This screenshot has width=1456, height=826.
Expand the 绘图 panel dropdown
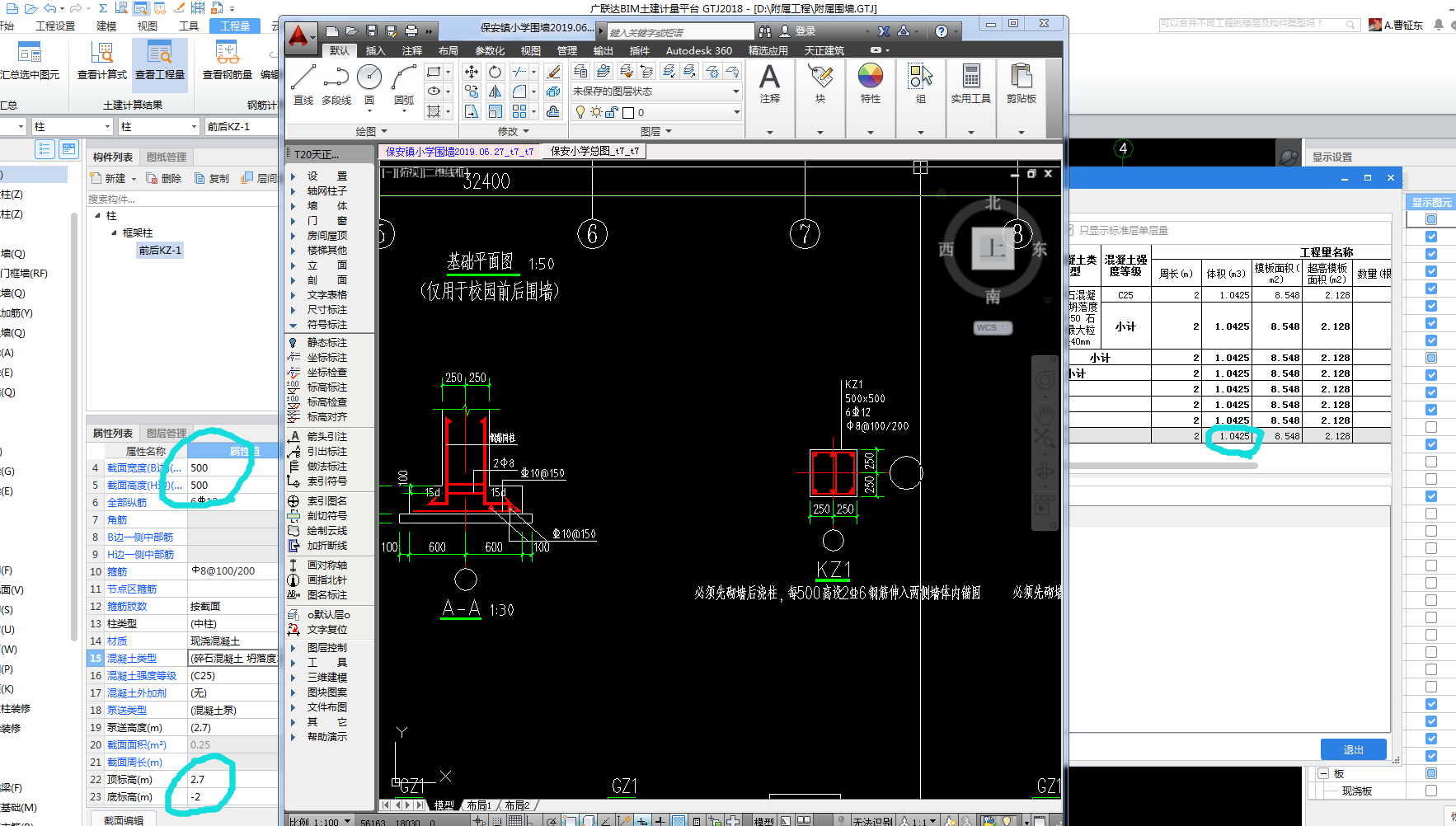(371, 131)
